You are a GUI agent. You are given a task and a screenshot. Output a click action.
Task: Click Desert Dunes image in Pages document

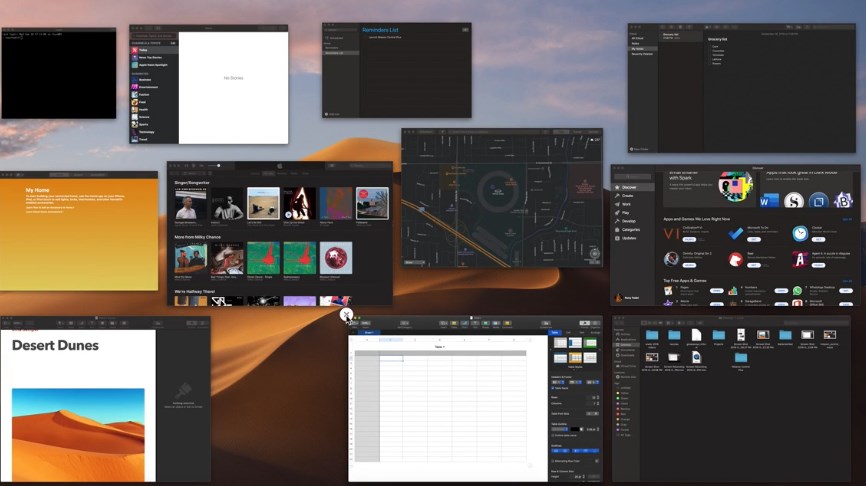(78, 434)
